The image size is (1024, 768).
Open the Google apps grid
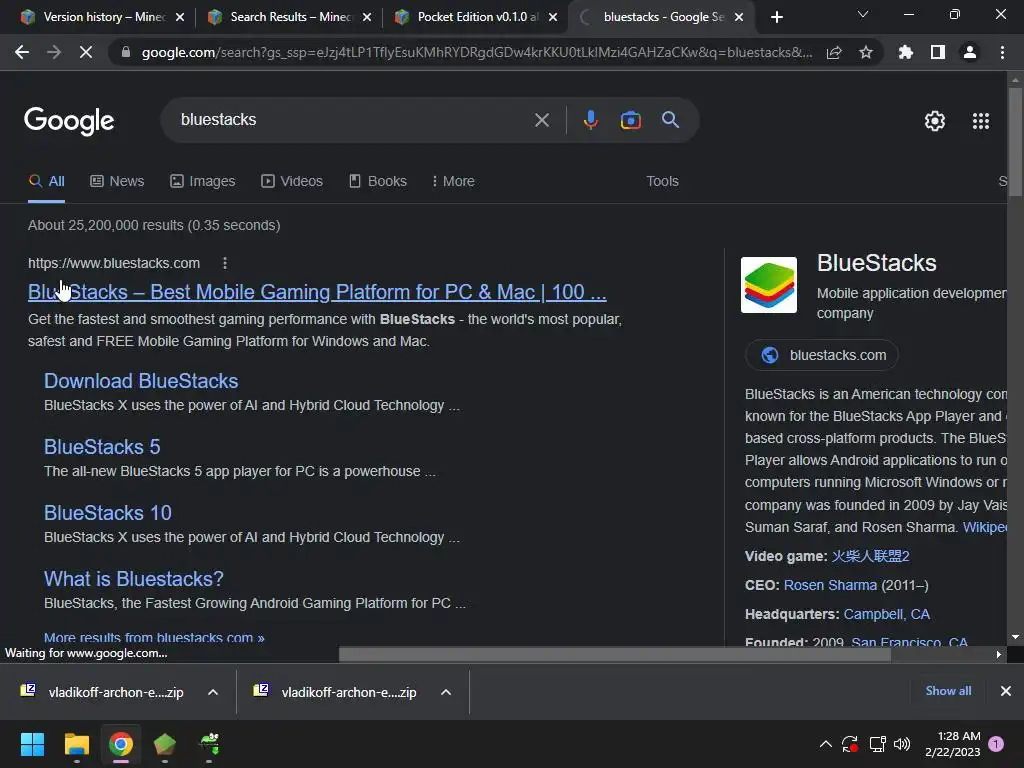(x=981, y=121)
